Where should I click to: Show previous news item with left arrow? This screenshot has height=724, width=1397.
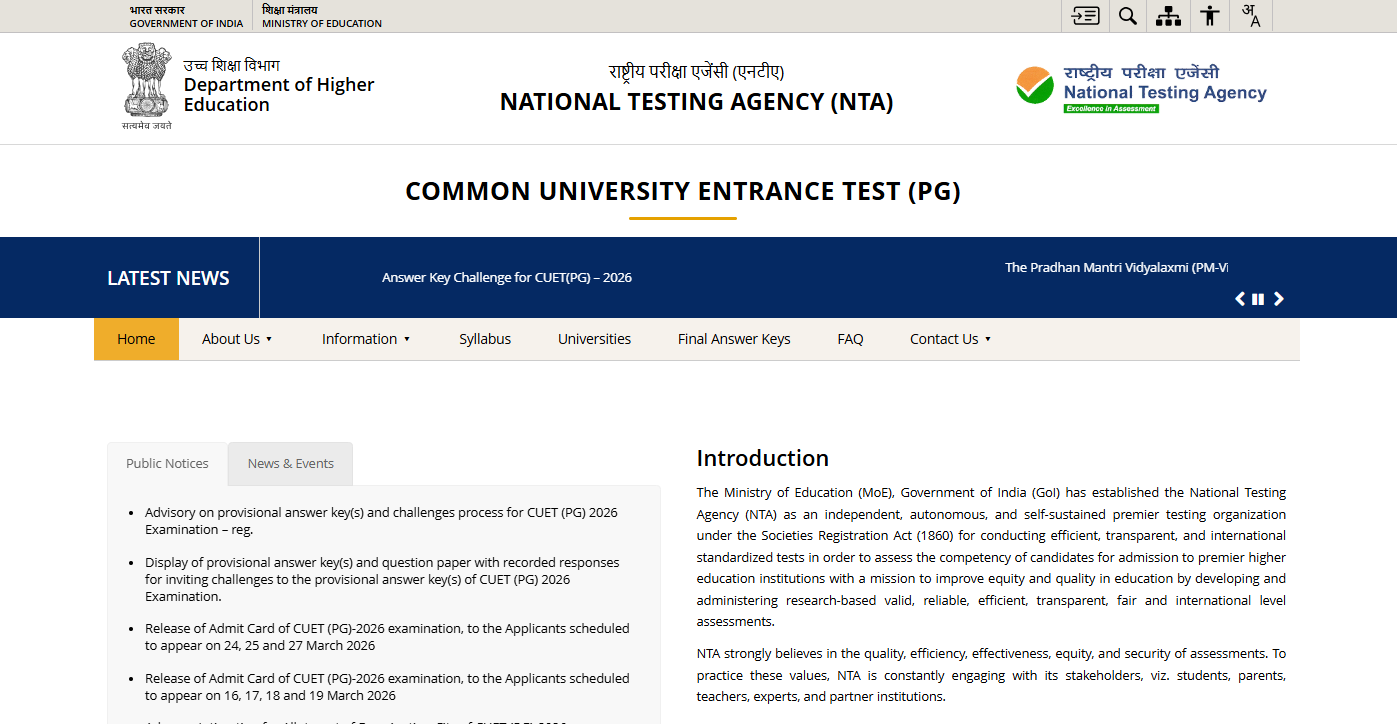click(1240, 299)
